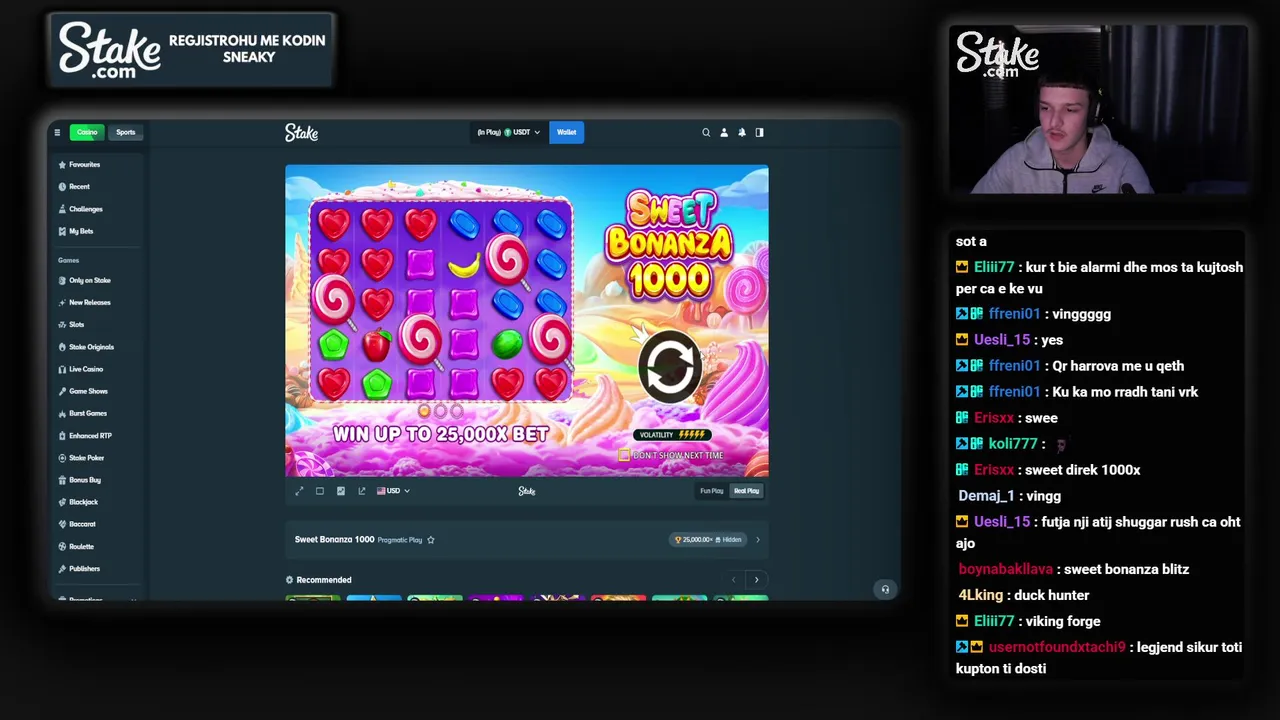This screenshot has height=720, width=1280.
Task: Click the Recommended section heading
Action: click(323, 580)
